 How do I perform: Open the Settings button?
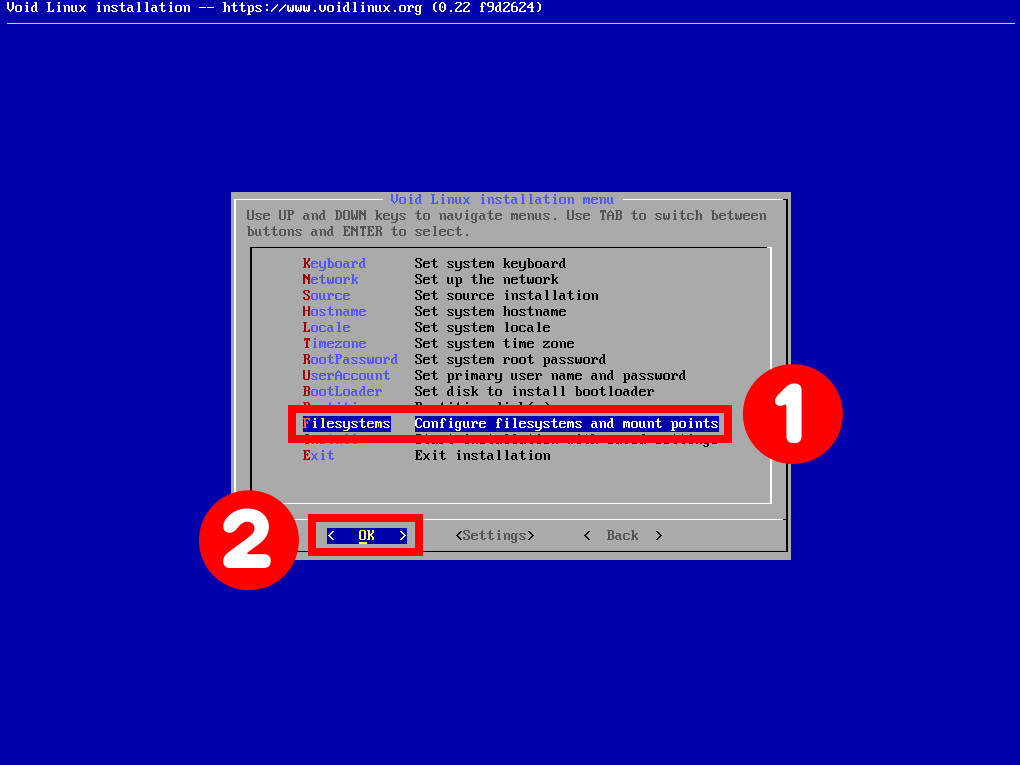[x=494, y=535]
